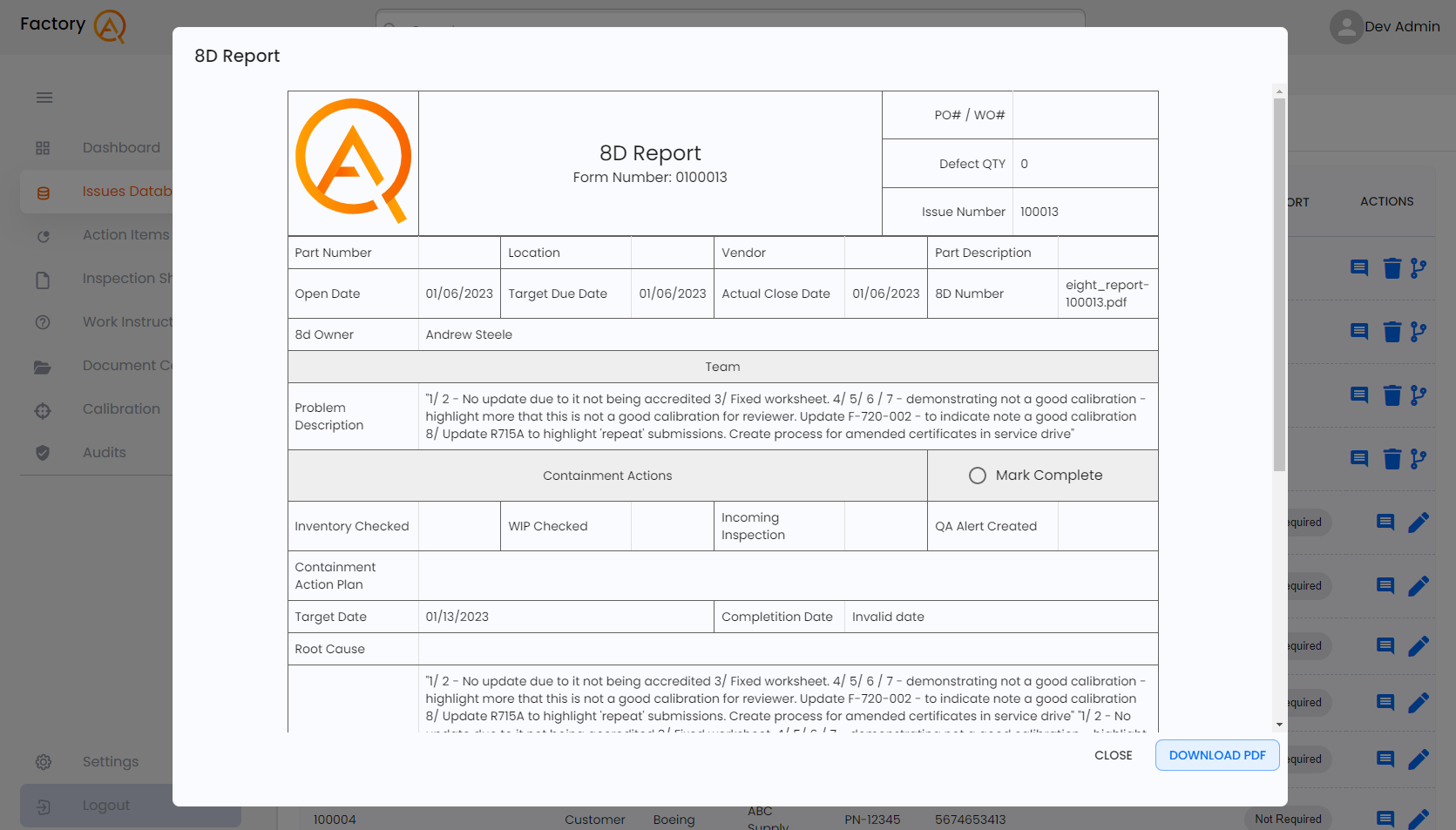
Task: Open the Settings menu item
Action: pyautogui.click(x=110, y=761)
